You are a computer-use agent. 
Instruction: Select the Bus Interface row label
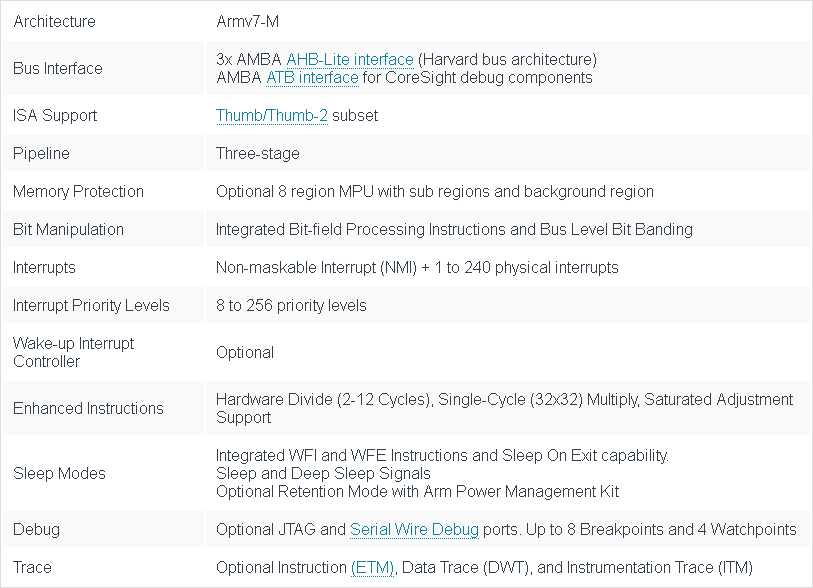point(58,68)
